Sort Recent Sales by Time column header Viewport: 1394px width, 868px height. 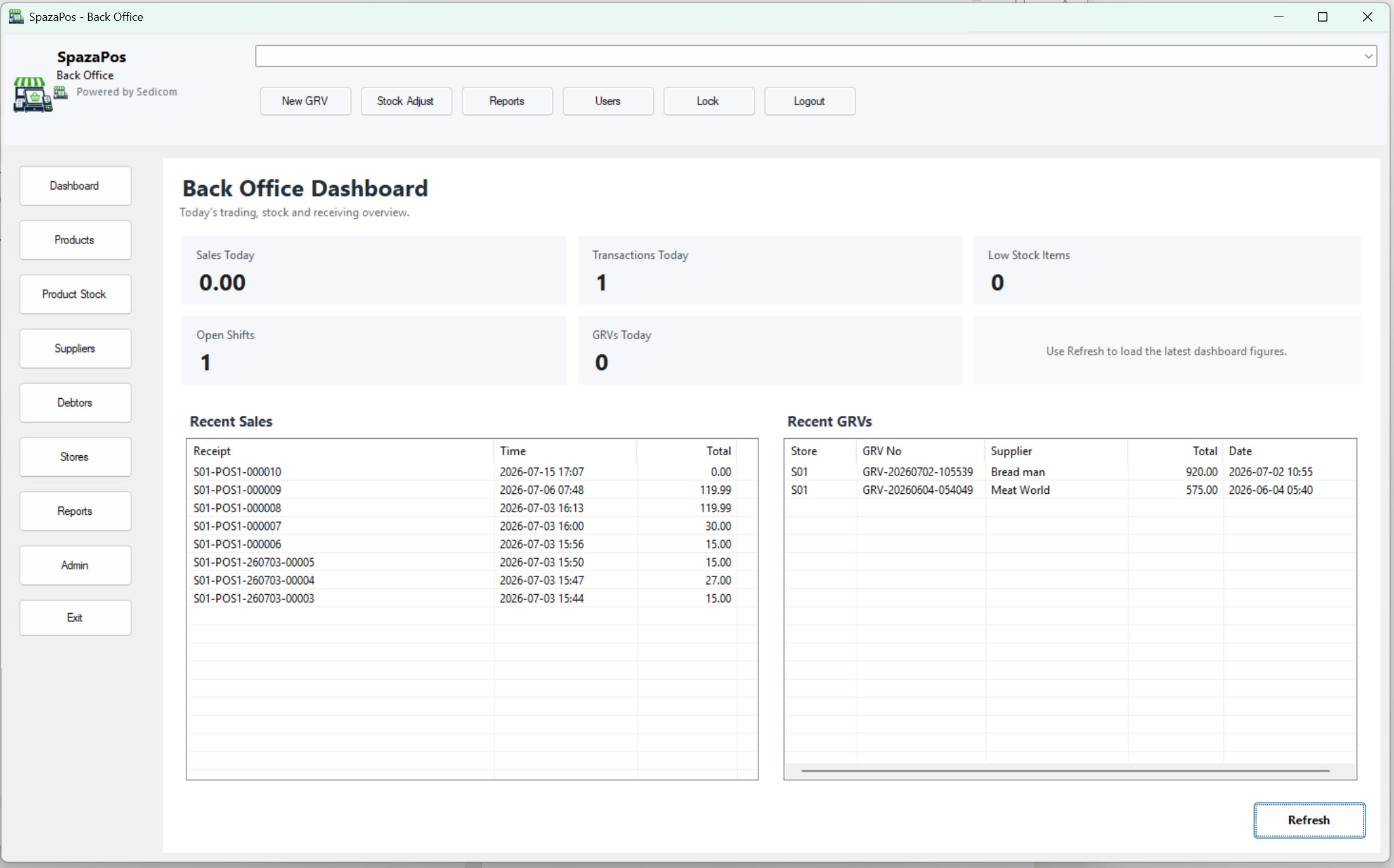click(x=565, y=451)
